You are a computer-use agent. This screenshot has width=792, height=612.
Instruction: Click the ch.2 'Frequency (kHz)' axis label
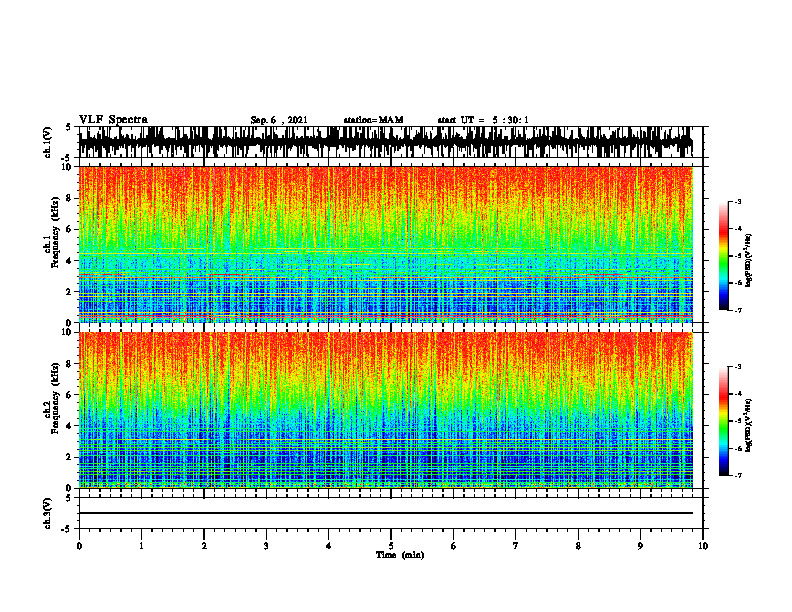54,398
